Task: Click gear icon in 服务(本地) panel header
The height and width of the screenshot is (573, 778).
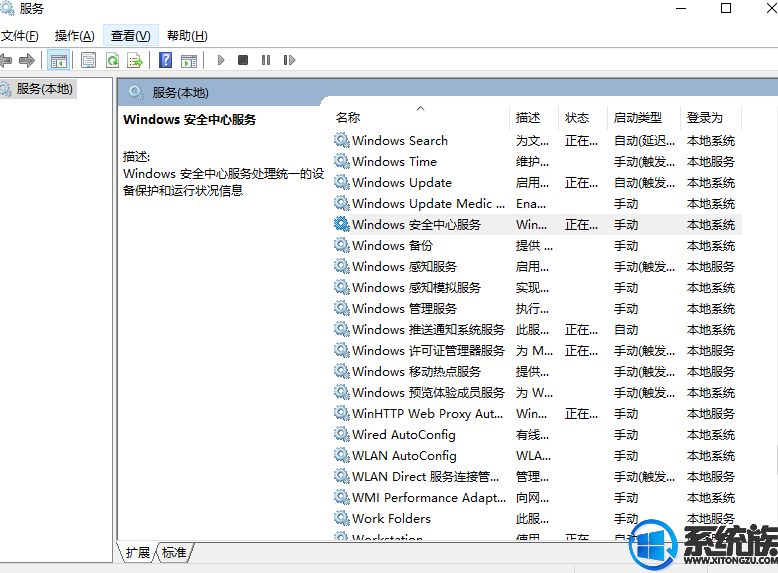Action: 136,92
